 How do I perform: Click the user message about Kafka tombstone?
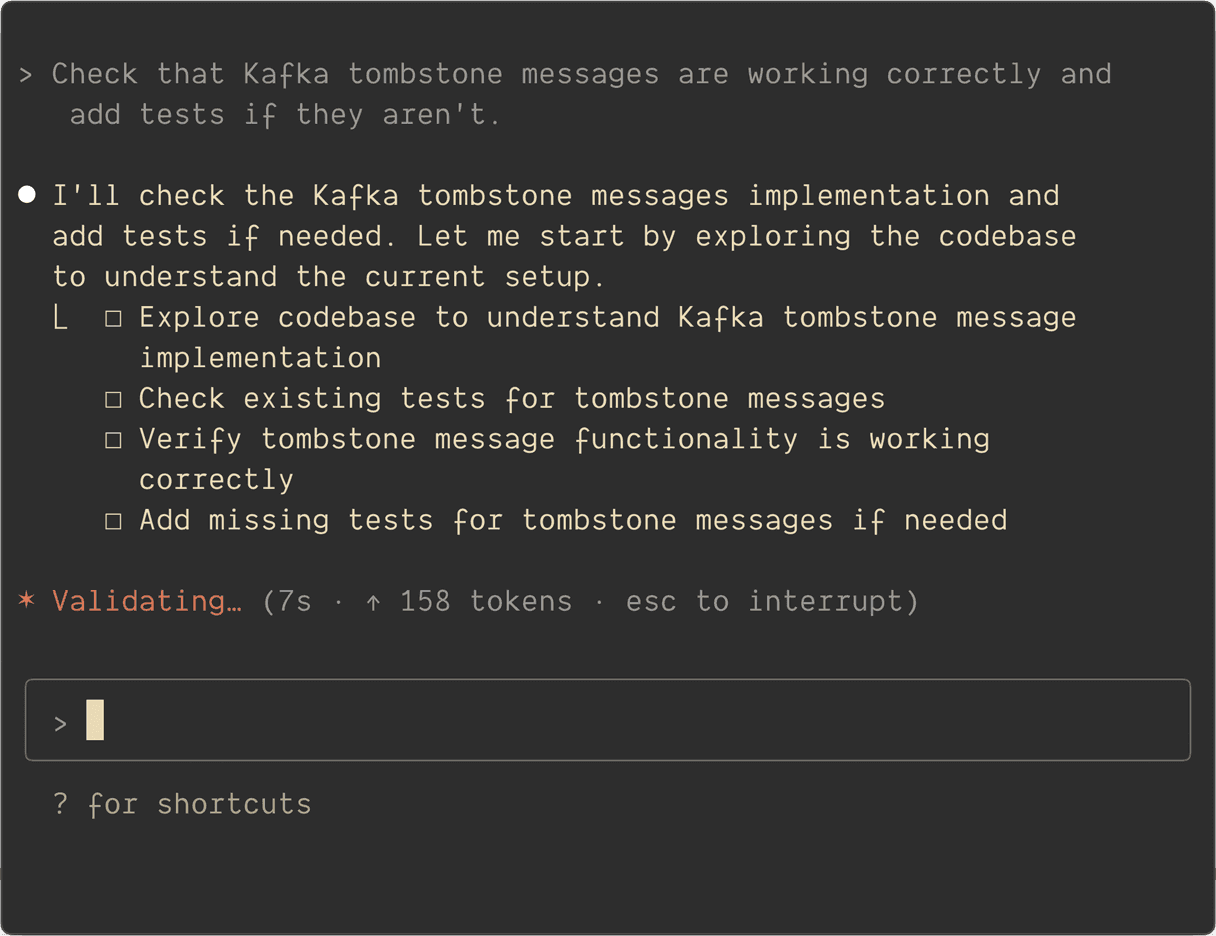tap(580, 94)
